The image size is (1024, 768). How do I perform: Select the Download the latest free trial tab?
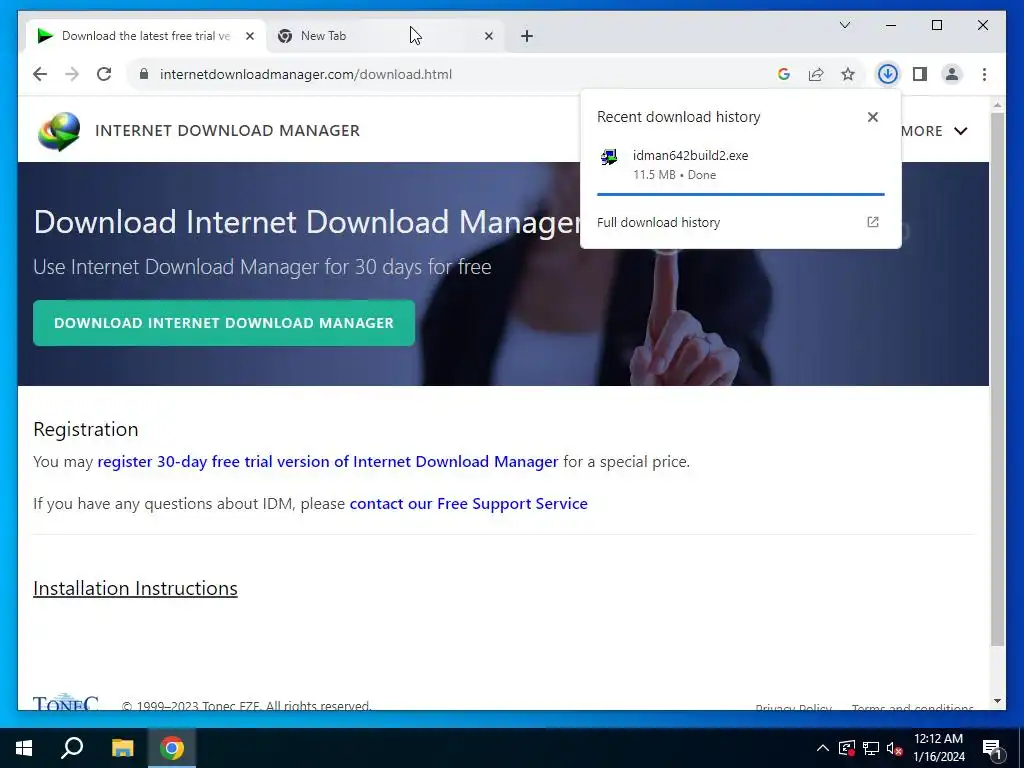coord(146,36)
